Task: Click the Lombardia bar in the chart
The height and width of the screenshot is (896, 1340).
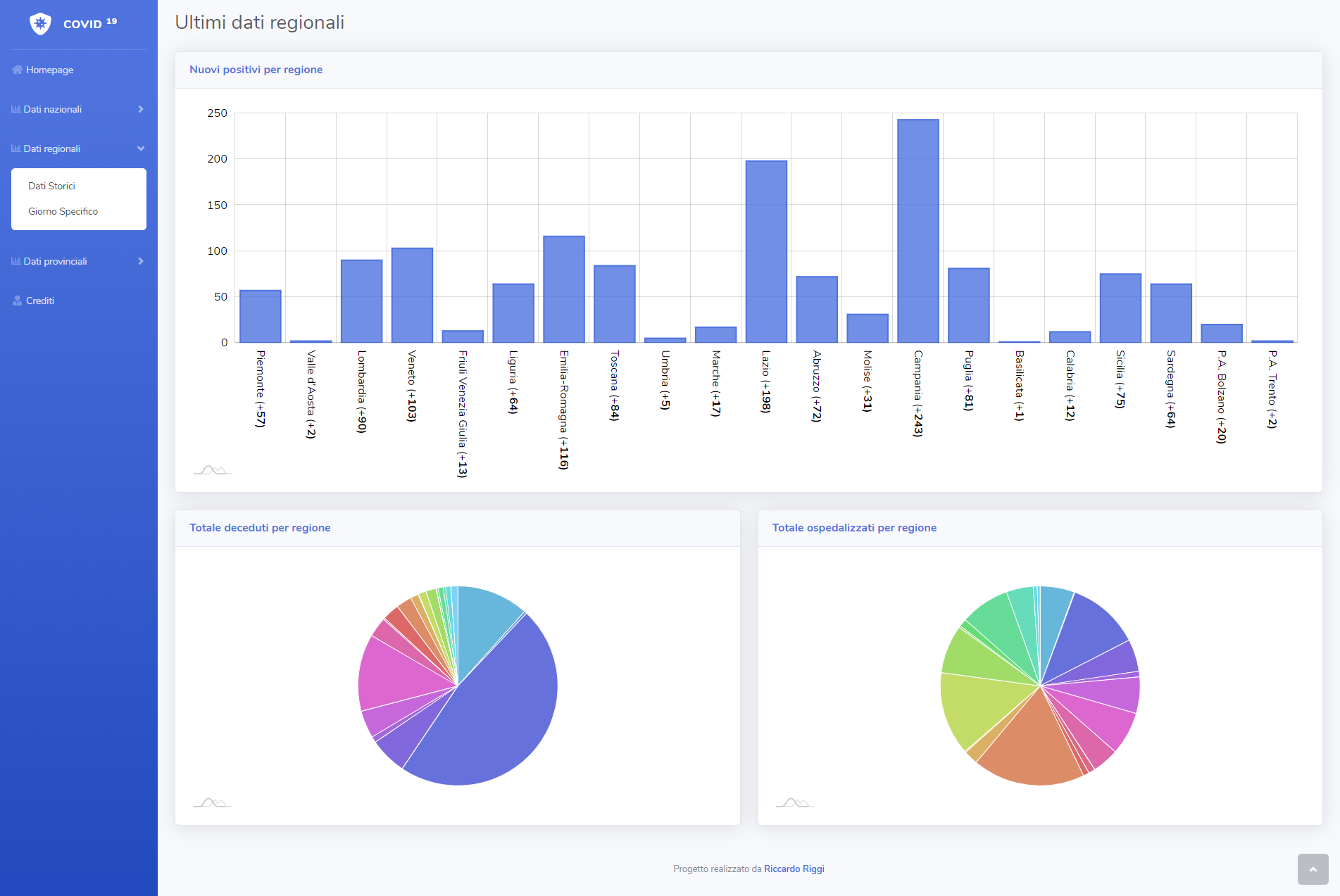Action: point(361,301)
